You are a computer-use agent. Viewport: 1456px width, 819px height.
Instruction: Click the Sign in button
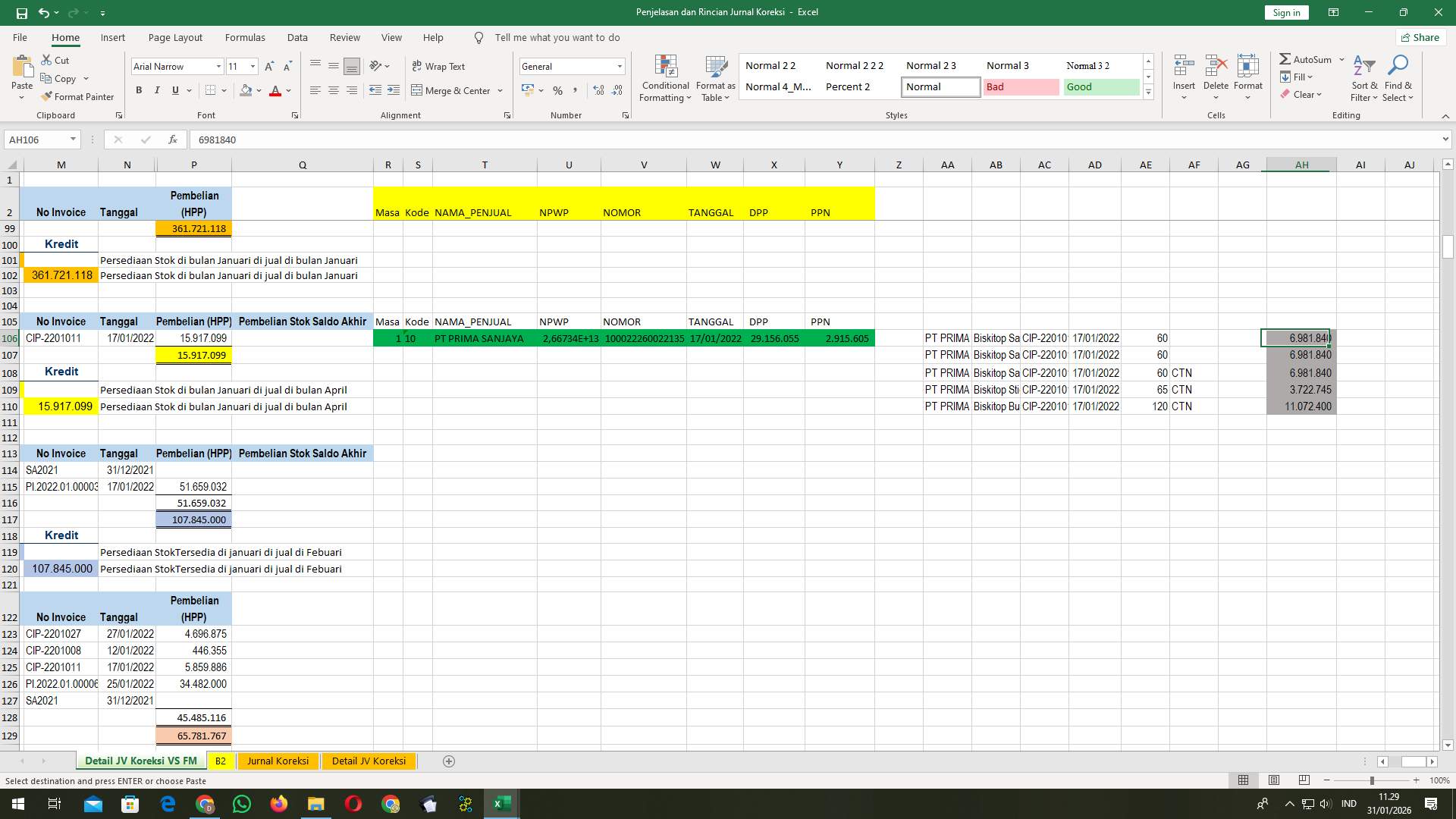point(1285,12)
